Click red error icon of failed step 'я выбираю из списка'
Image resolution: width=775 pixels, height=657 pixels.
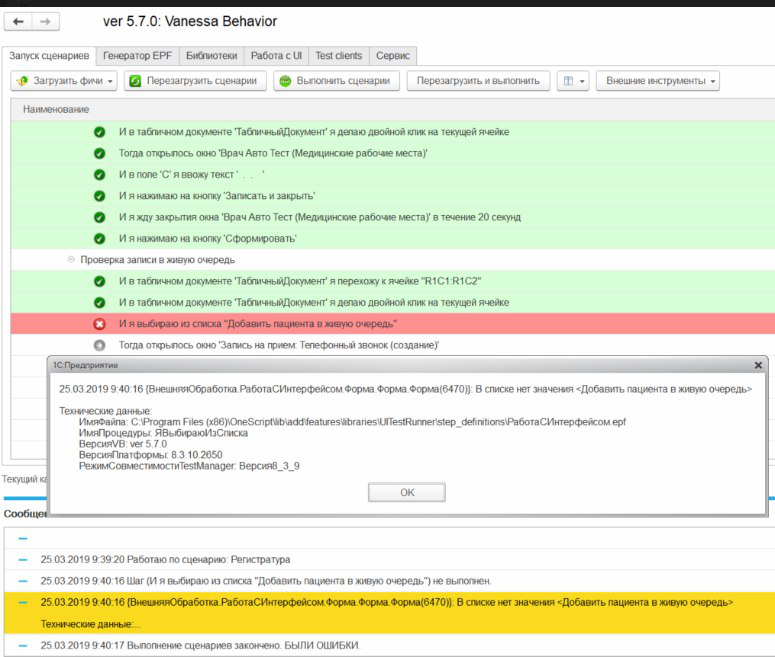point(99,324)
